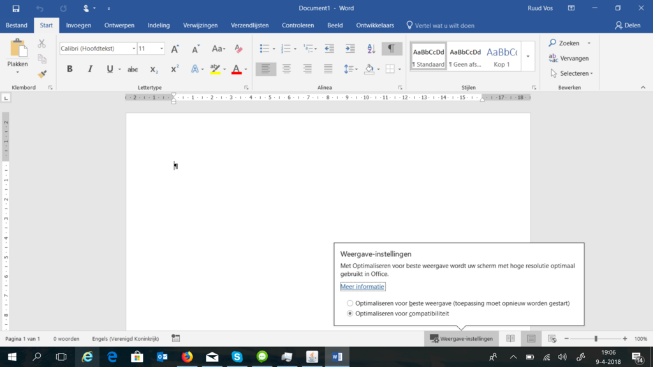Open Firefox from the taskbar
The height and width of the screenshot is (367, 653).
coord(187,357)
